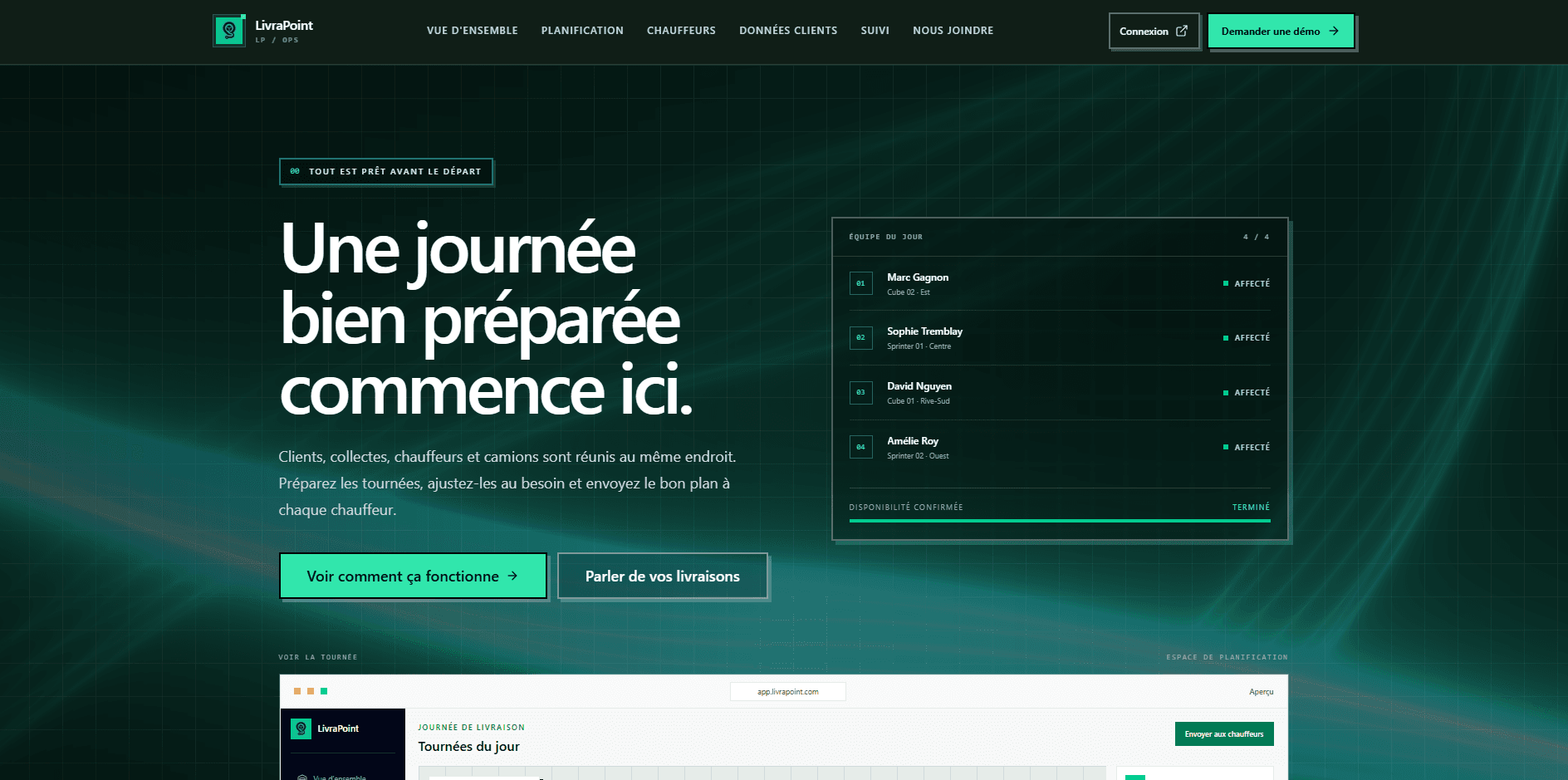Click the Connexion button
Screen dimensions: 1568x780
click(x=1154, y=31)
